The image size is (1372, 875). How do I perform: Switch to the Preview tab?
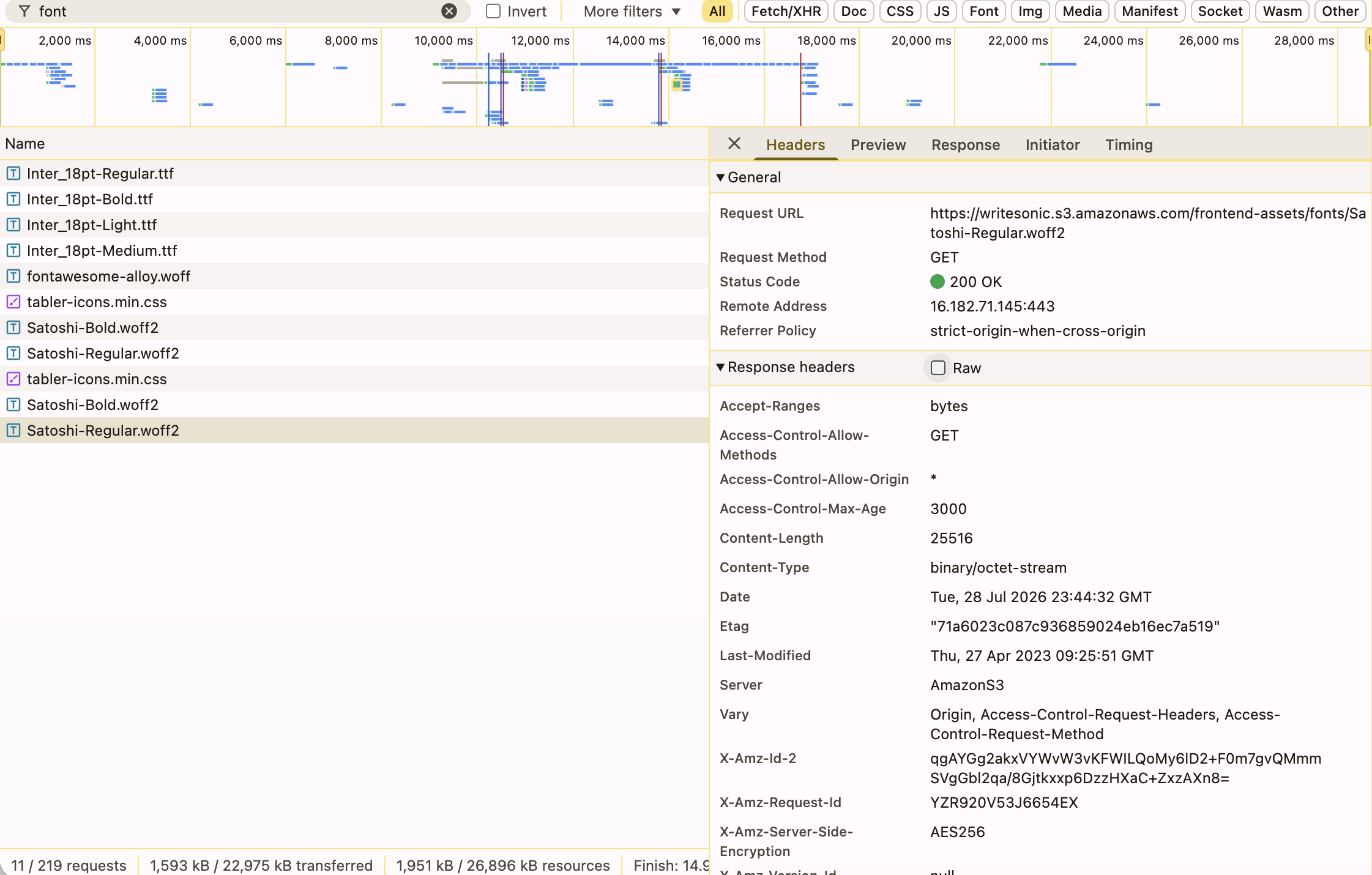pyautogui.click(x=878, y=144)
